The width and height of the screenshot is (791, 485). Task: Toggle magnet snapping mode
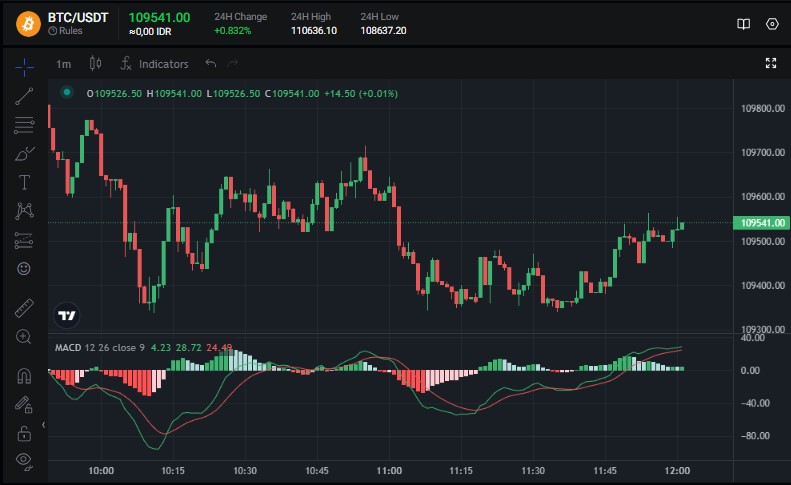24,376
